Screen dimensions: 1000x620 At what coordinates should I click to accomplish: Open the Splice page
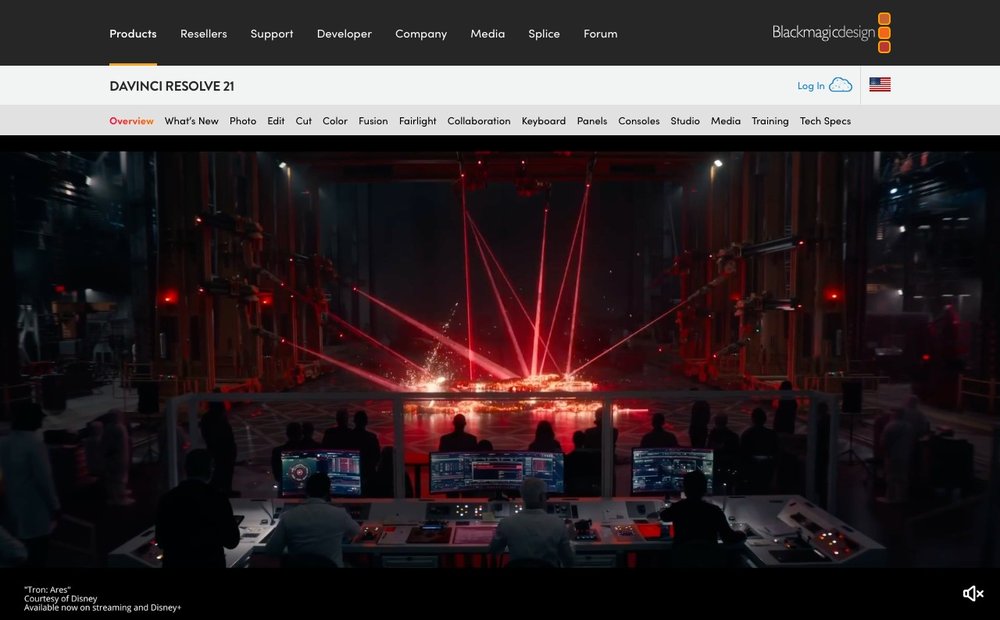544,33
